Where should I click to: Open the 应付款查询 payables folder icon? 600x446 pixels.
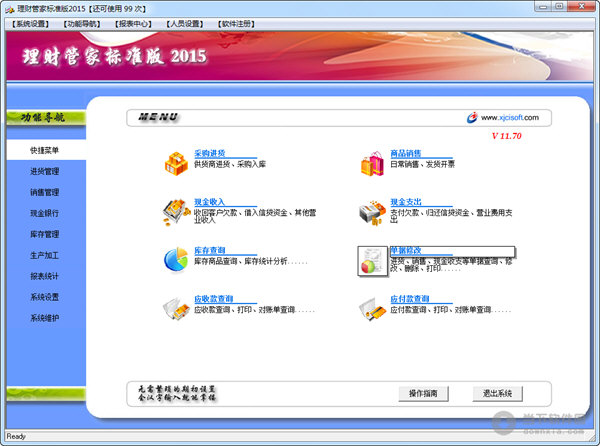pos(371,306)
